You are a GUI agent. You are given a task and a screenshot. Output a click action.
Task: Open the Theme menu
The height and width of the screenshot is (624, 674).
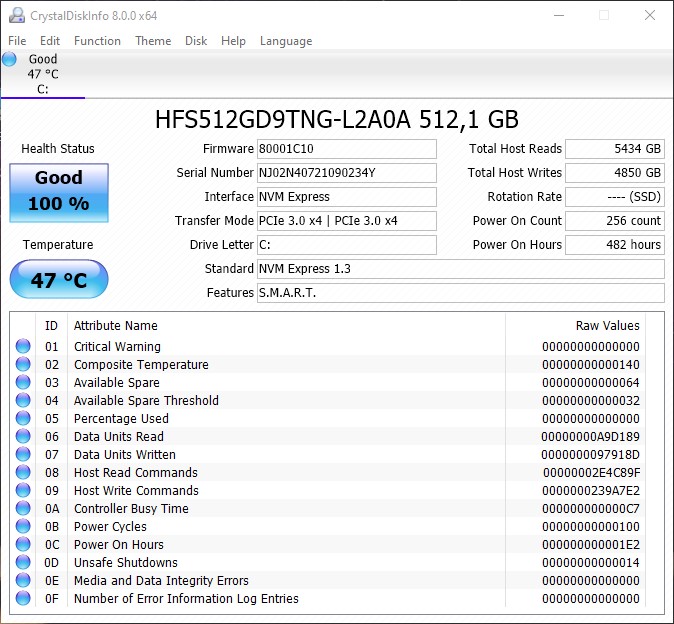[x=153, y=41]
